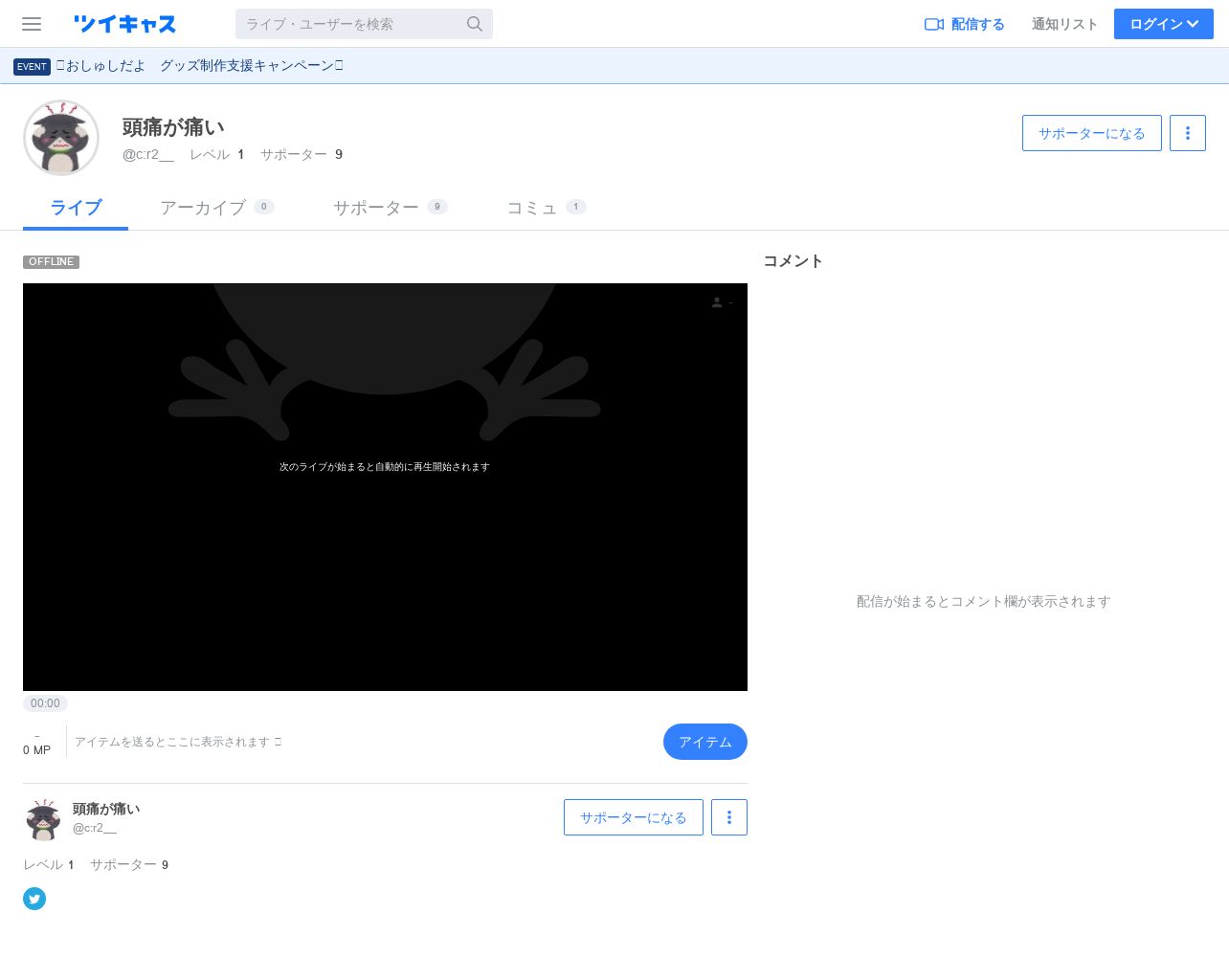This screenshot has width=1229, height=980.
Task: Click the OFFLINE status badge
Action: [x=51, y=261]
